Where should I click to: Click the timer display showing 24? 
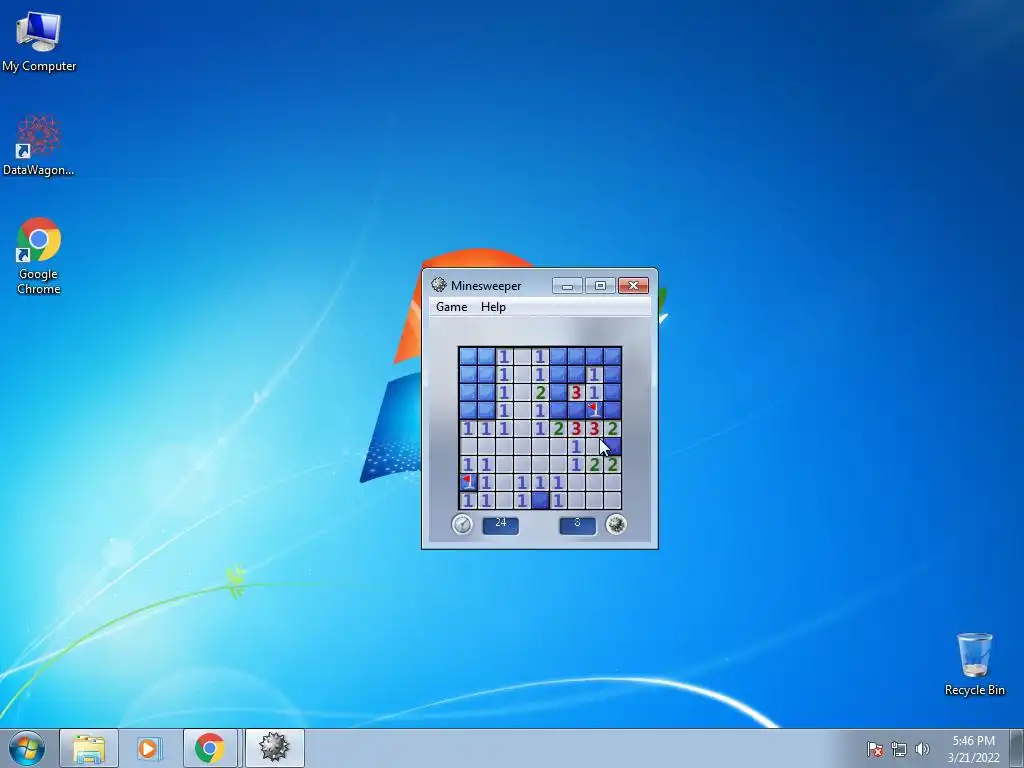click(501, 525)
